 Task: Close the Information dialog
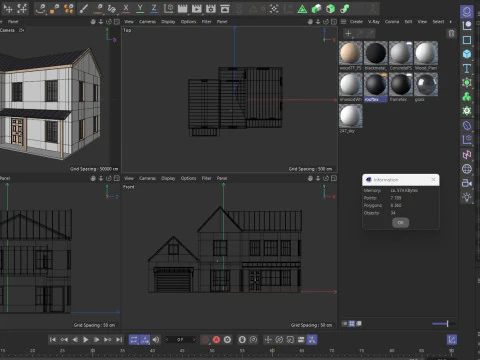coord(433,180)
